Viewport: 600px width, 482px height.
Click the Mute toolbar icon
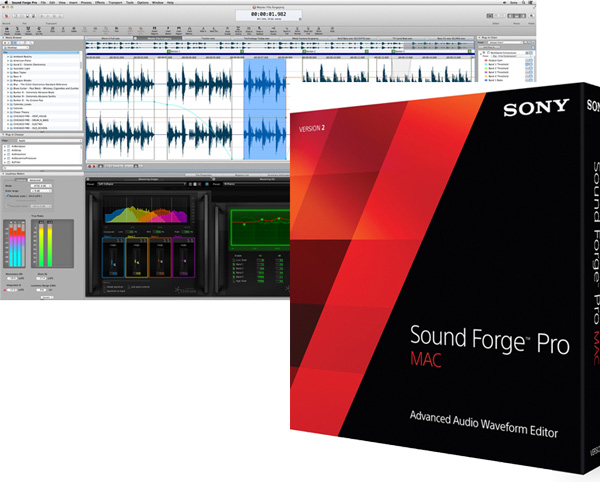(332, 31)
